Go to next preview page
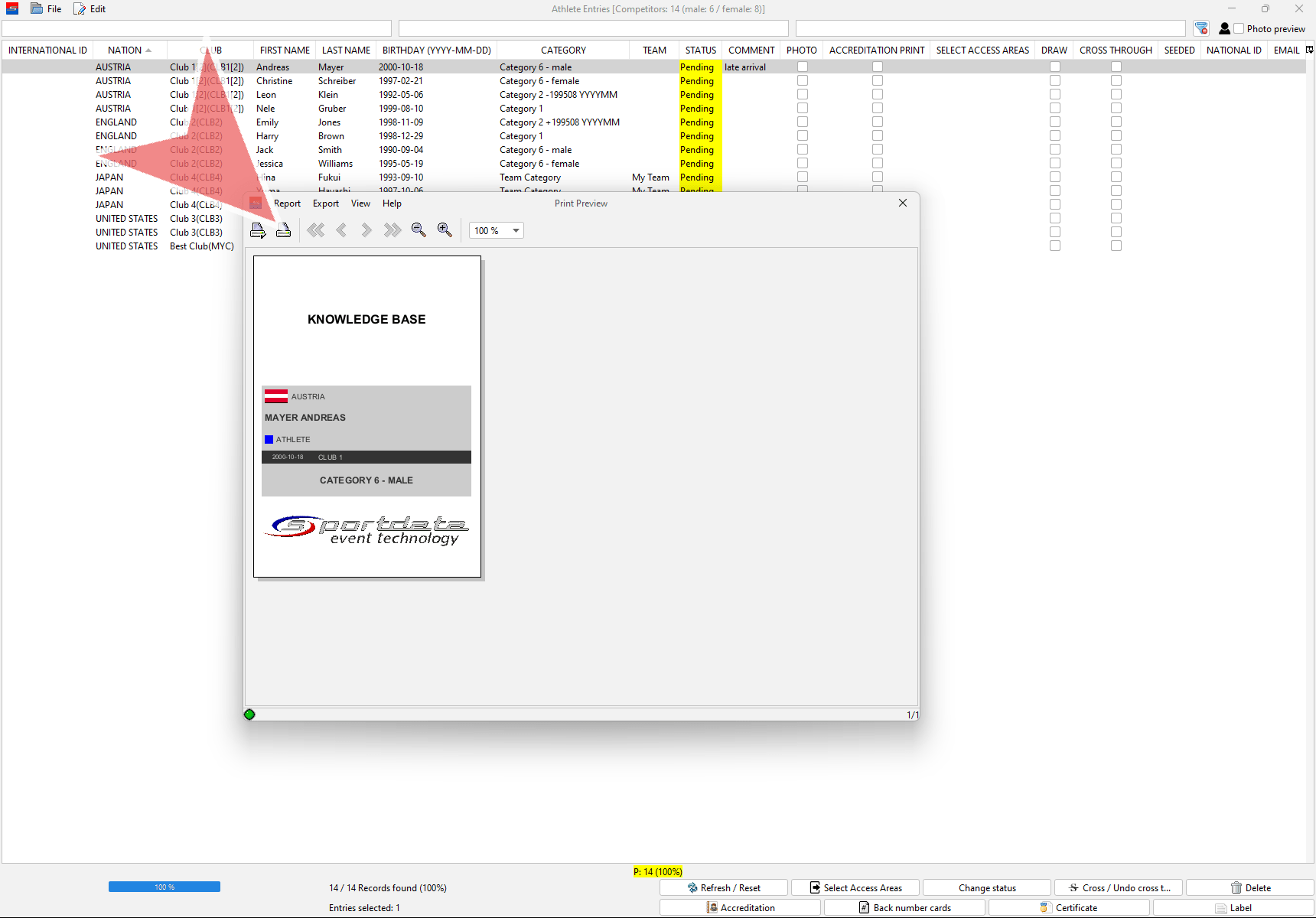The height and width of the screenshot is (918, 1316). pos(366,230)
